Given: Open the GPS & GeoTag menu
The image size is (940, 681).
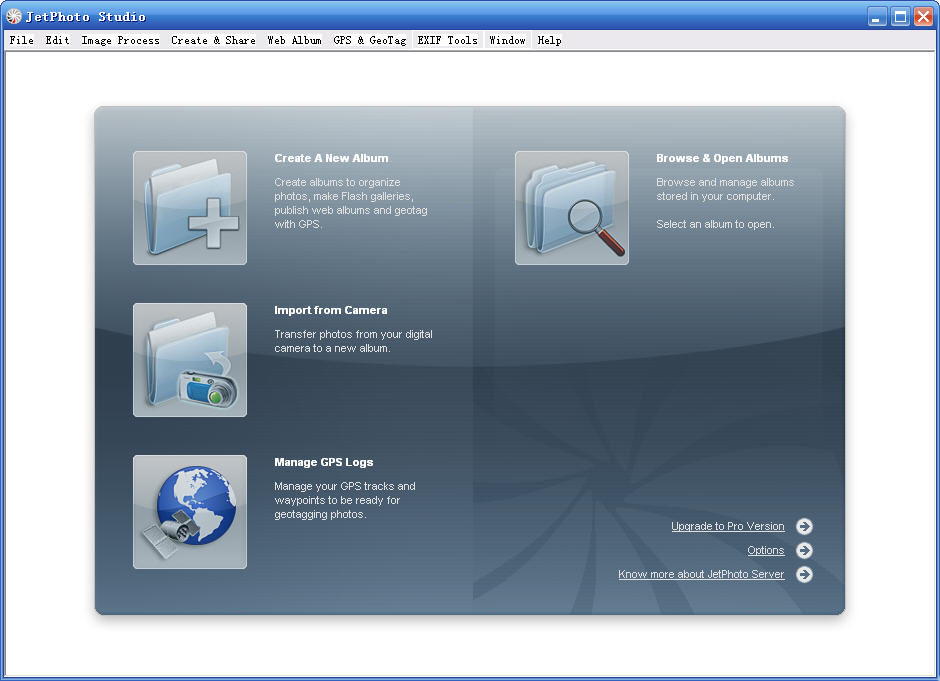Looking at the screenshot, I should coord(369,41).
